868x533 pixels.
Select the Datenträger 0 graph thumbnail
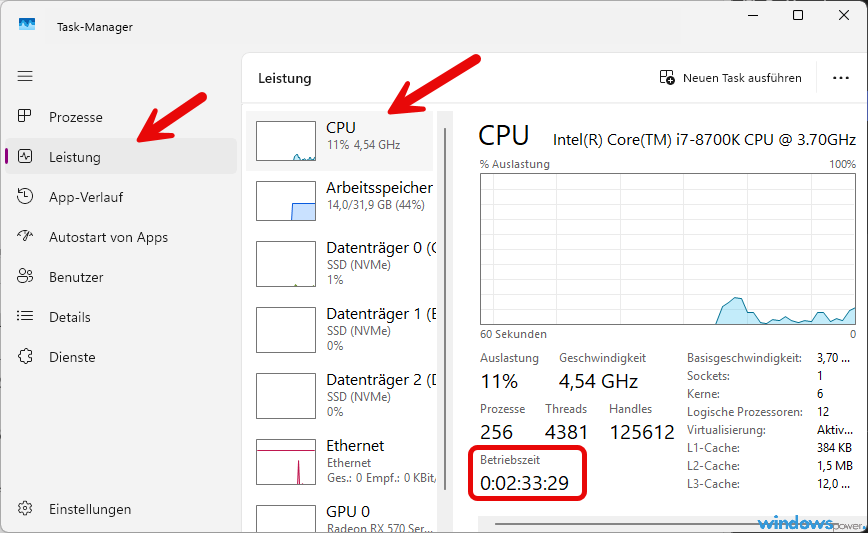pyautogui.click(x=286, y=263)
